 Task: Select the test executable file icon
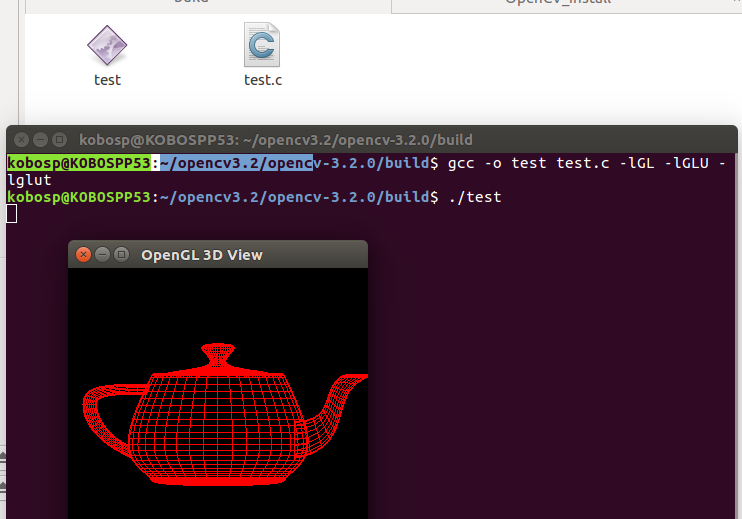[107, 45]
